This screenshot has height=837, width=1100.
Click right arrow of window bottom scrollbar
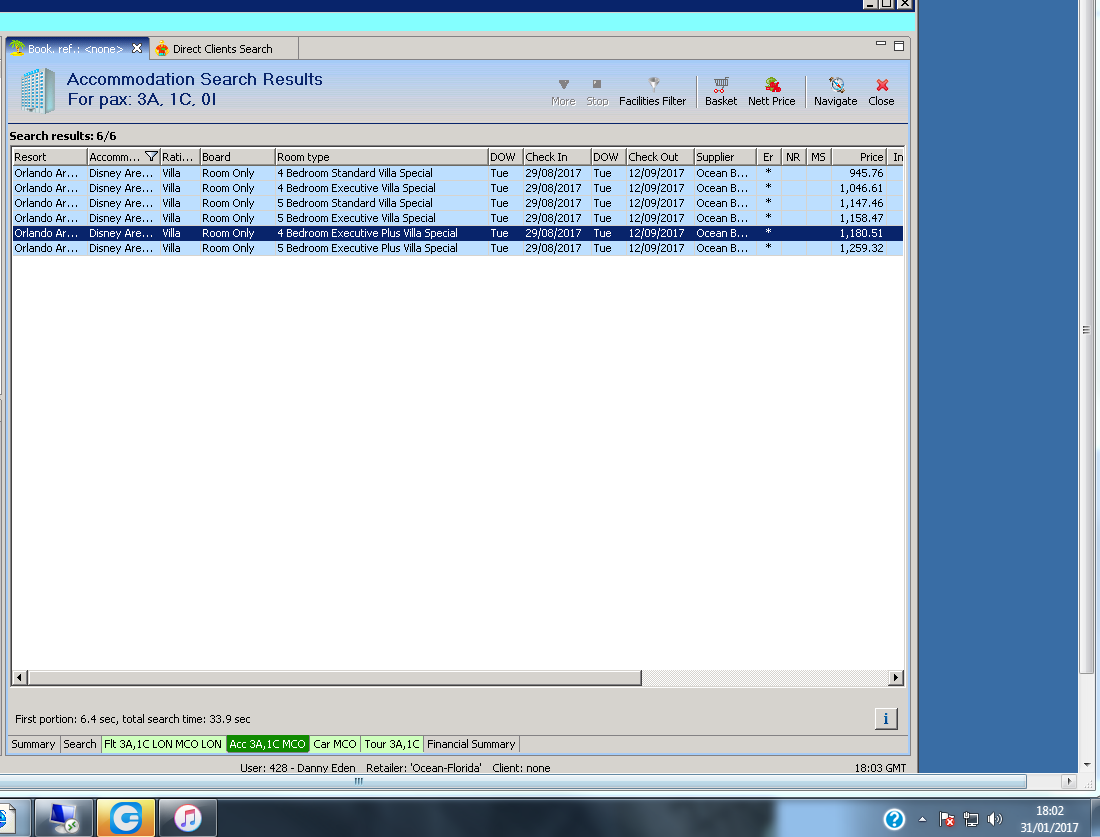[1069, 781]
